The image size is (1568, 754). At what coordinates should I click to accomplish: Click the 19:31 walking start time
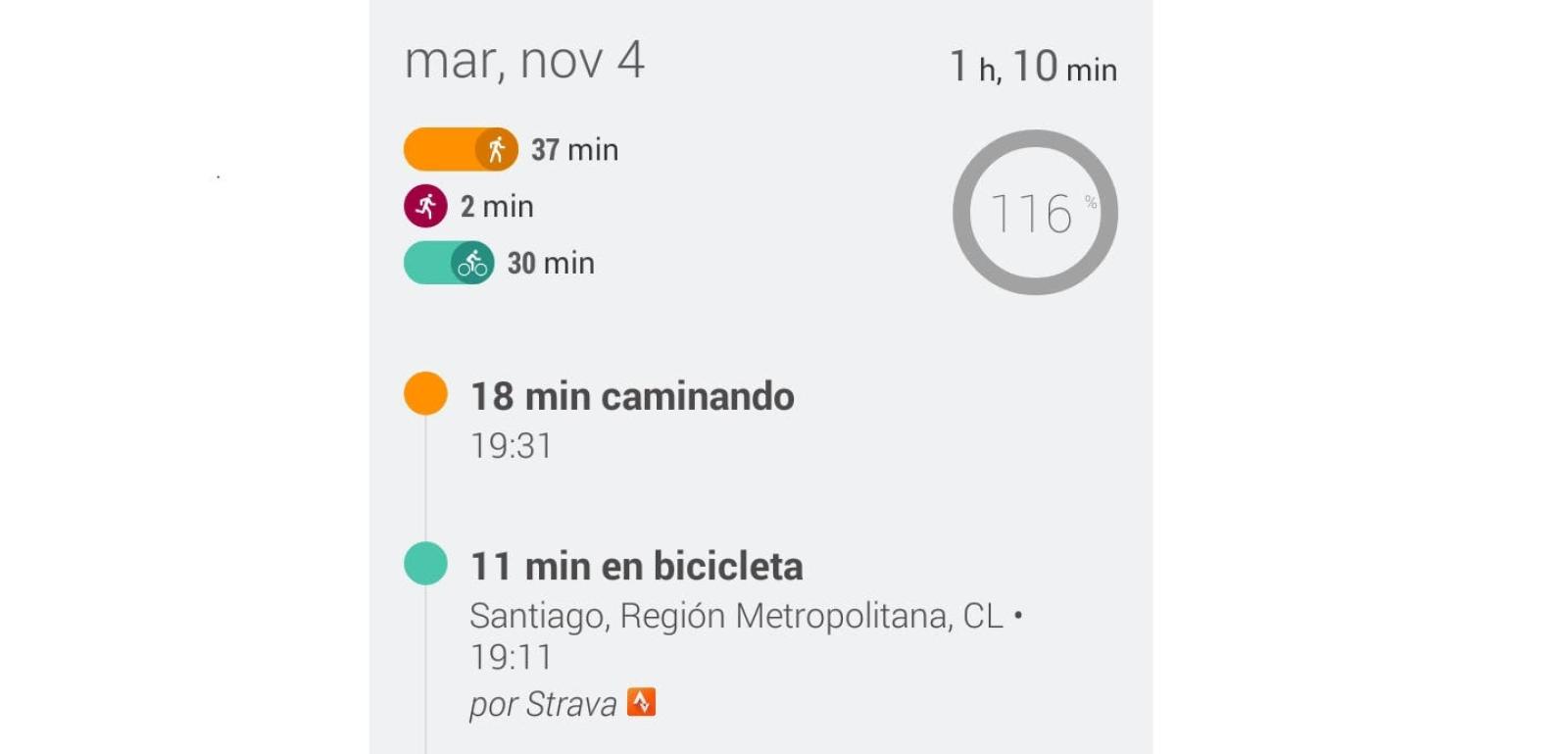point(511,447)
